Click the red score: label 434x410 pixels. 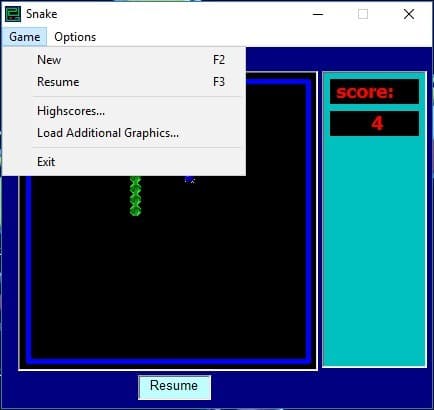365,92
